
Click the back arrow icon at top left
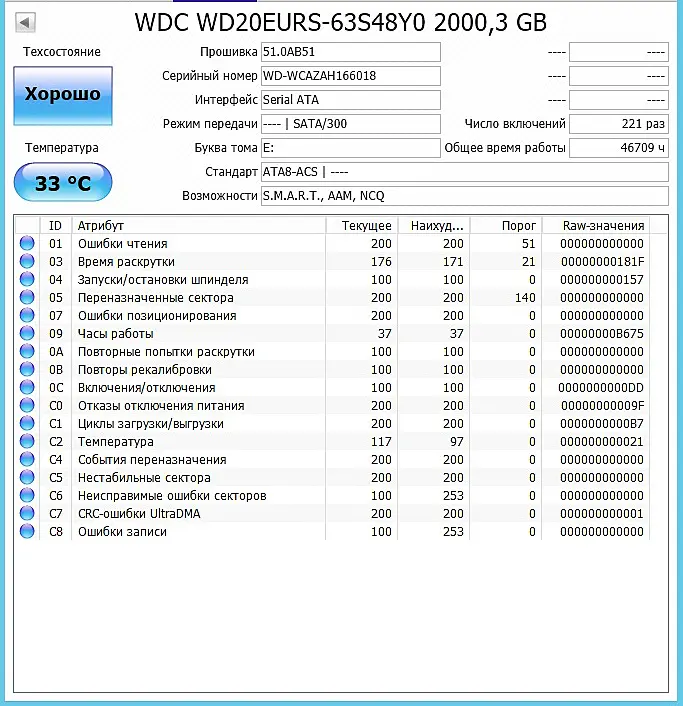(x=25, y=22)
